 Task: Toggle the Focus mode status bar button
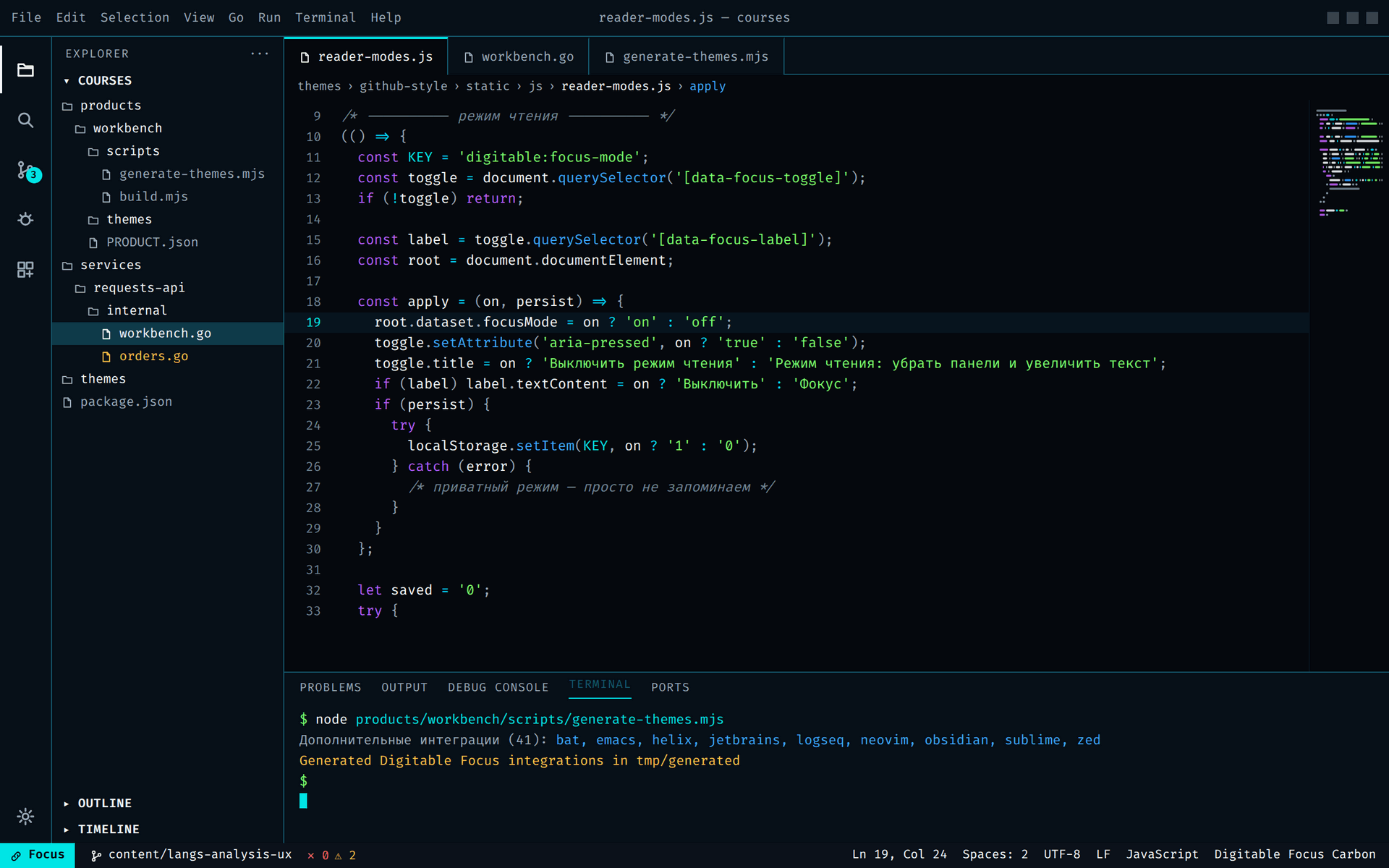pos(38,855)
